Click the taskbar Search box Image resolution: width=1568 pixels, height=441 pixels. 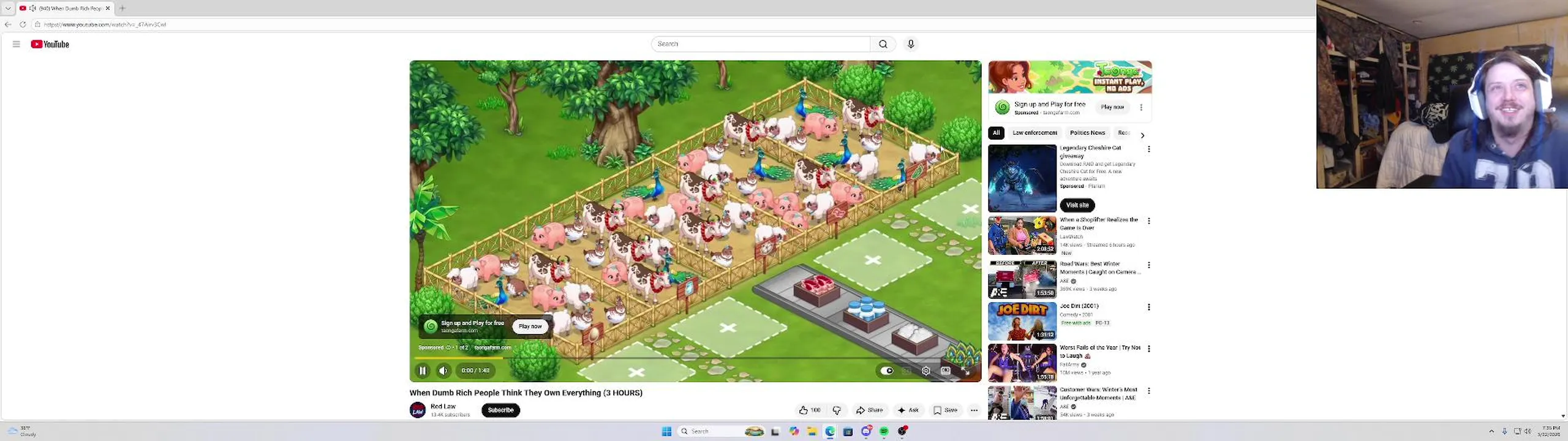coord(722,431)
